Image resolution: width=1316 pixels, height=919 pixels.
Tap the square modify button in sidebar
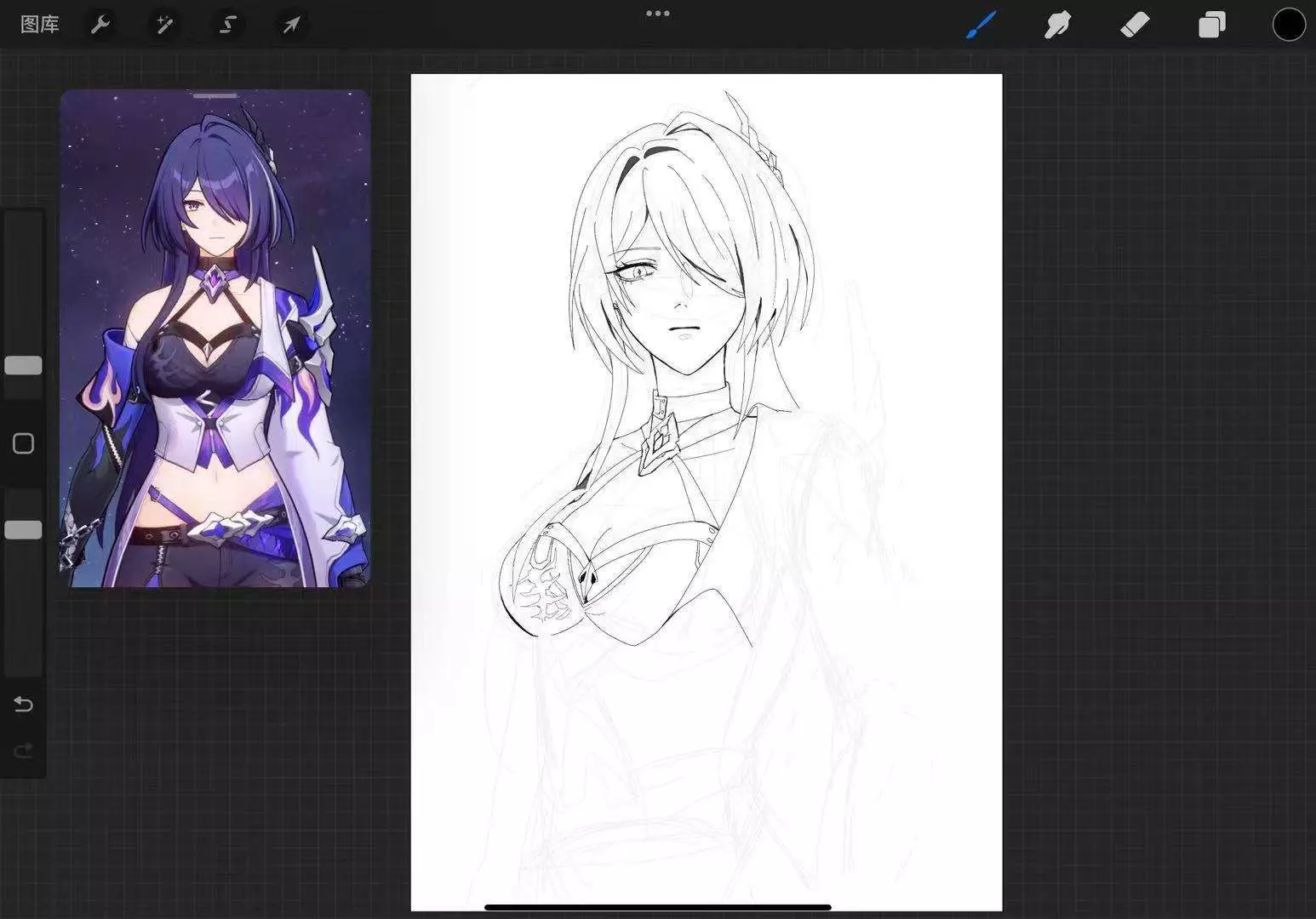pyautogui.click(x=23, y=443)
